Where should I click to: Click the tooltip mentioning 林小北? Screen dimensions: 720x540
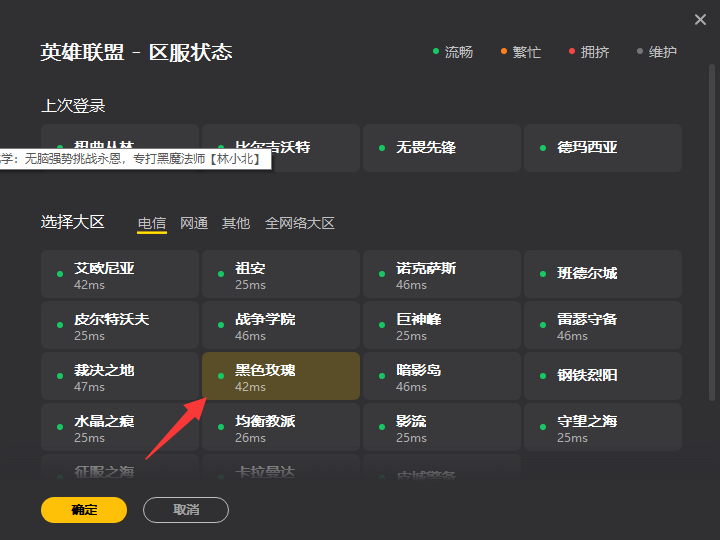[135, 159]
